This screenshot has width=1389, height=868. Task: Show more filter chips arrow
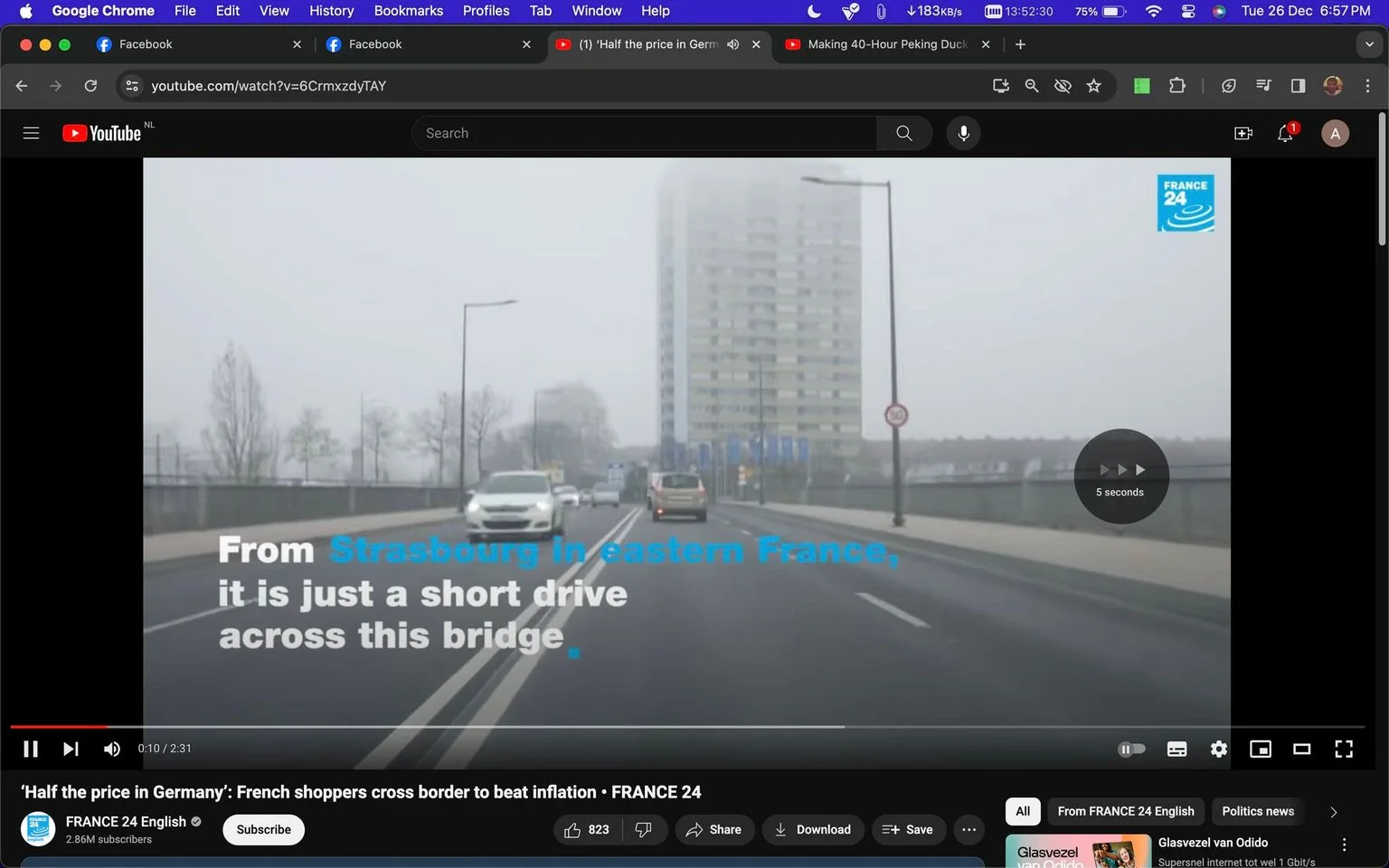coord(1333,812)
